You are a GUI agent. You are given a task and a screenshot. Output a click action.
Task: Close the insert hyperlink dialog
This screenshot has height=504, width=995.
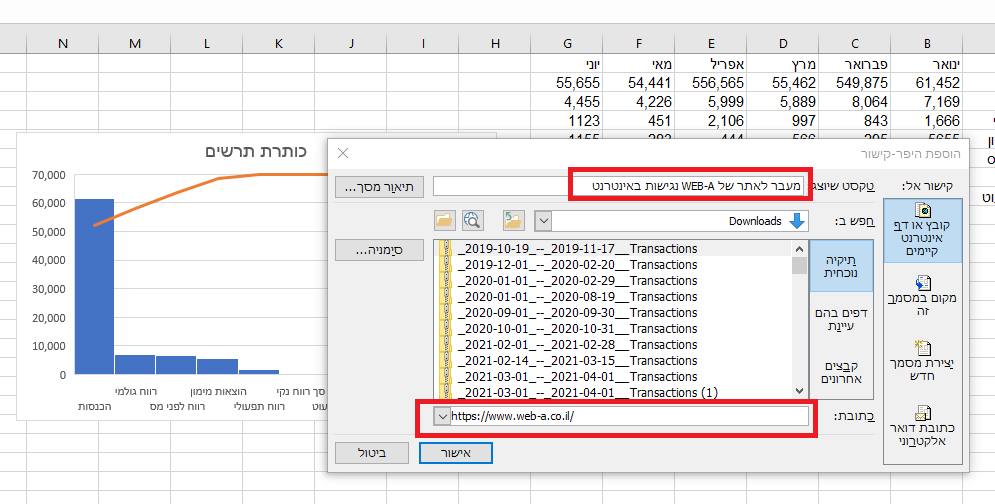point(343,153)
